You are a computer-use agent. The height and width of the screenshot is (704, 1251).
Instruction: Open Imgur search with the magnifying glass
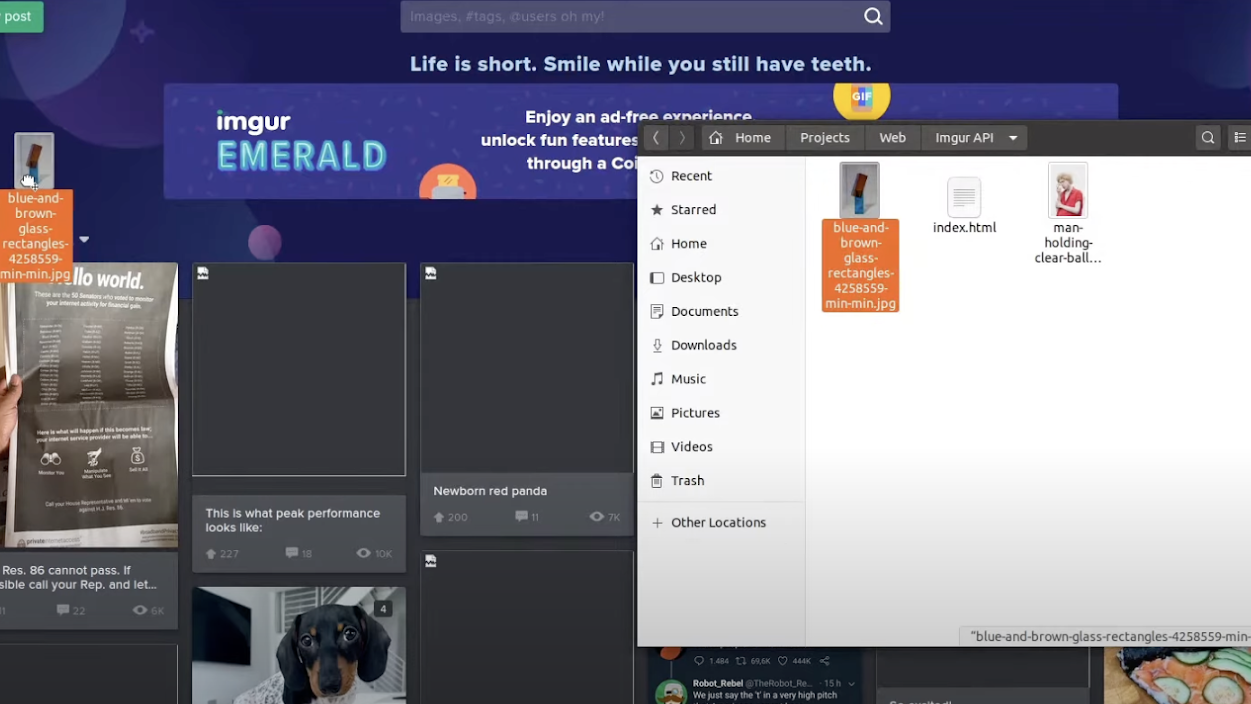pos(872,16)
